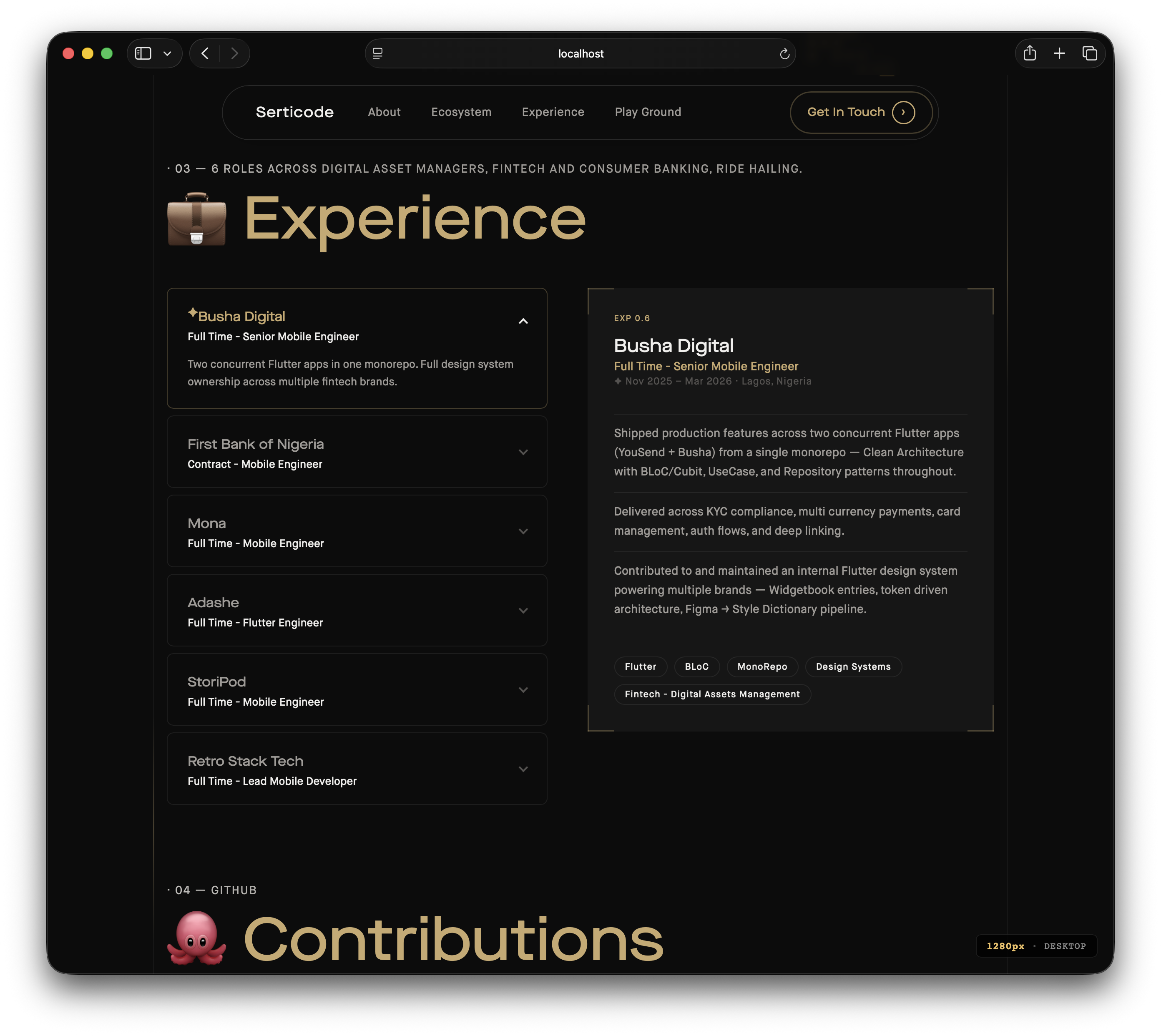1161x1036 pixels.
Task: Click the Flutter tag
Action: (640, 666)
